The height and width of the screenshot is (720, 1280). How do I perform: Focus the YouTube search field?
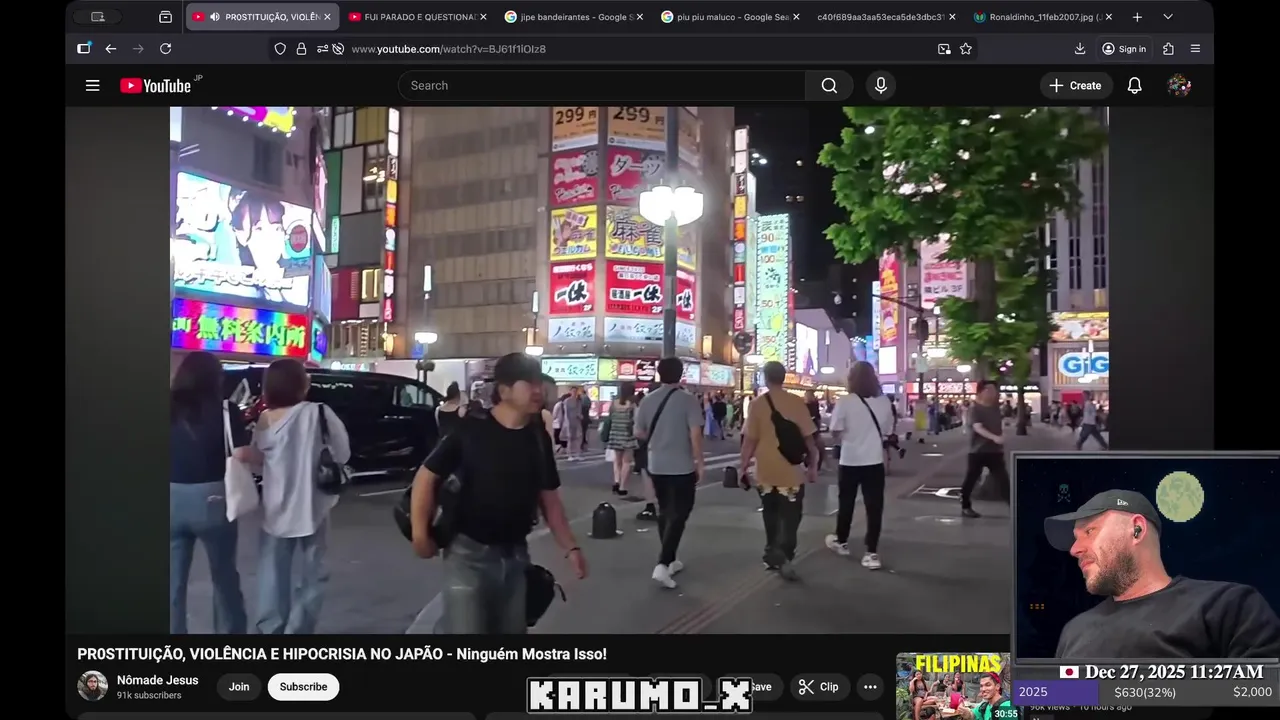pos(600,86)
